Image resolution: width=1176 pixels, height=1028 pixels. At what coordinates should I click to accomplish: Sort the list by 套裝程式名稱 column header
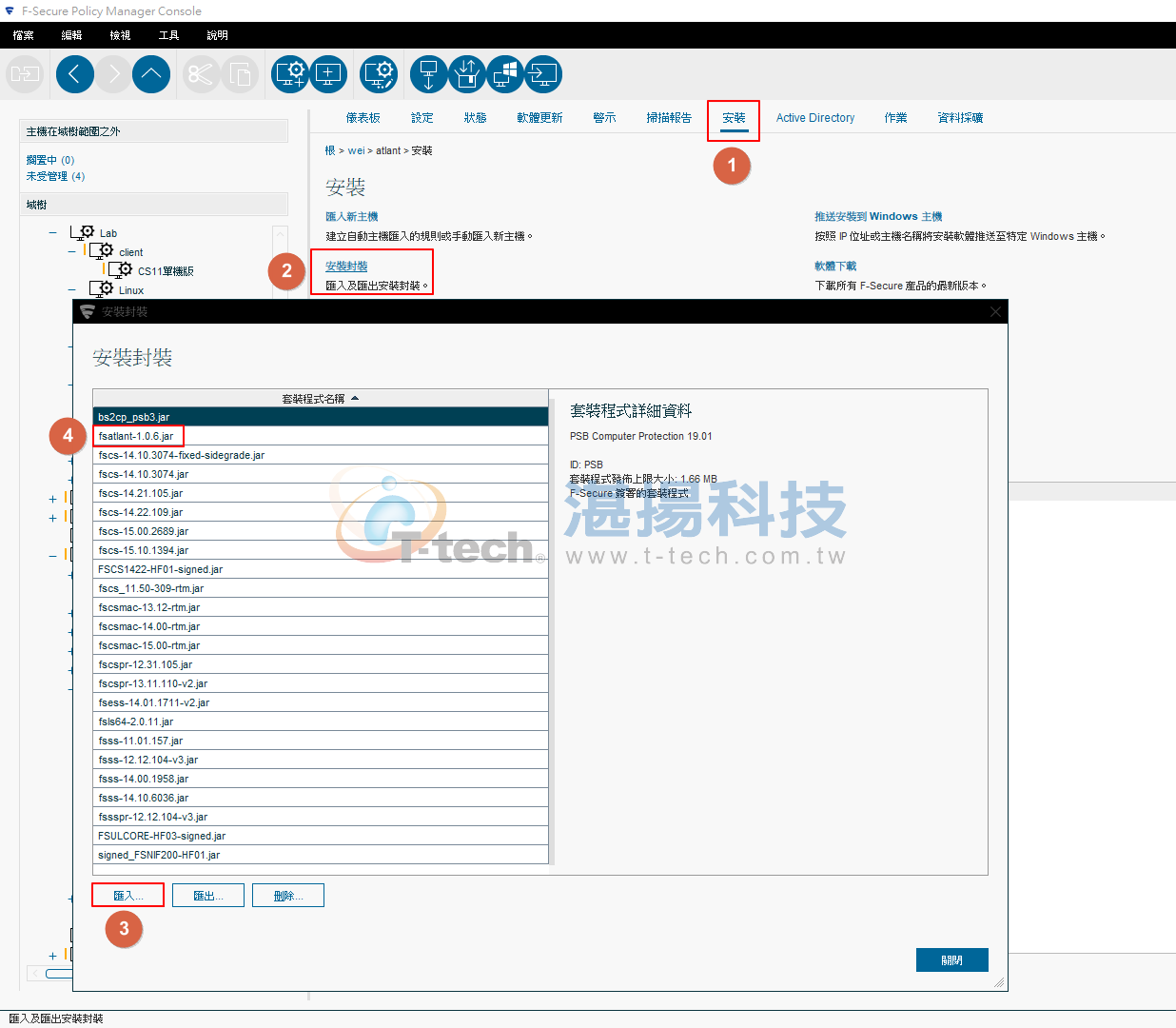(321, 399)
